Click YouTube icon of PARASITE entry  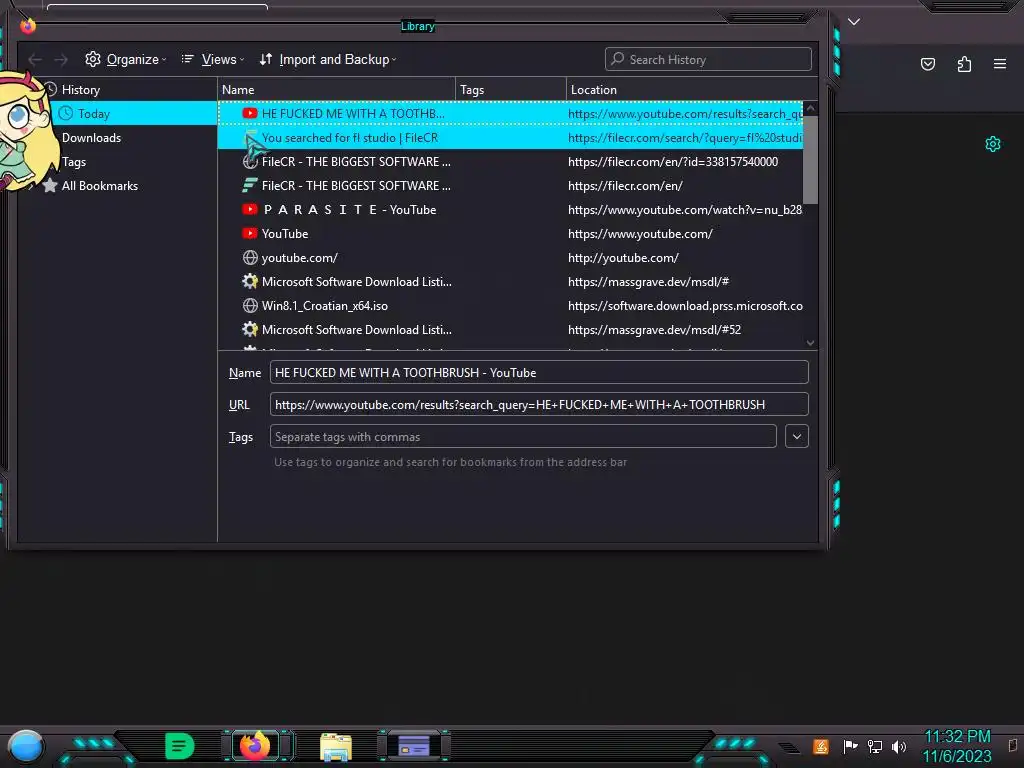click(249, 210)
